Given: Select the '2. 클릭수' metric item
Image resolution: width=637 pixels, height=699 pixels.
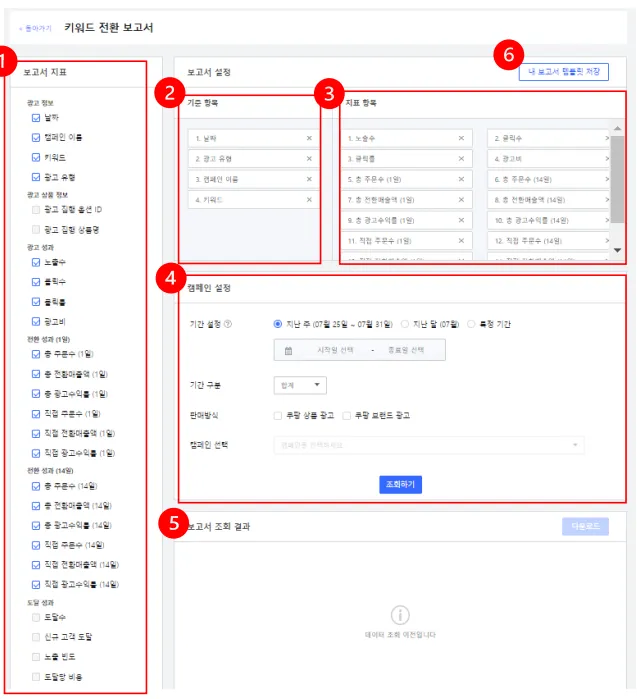Looking at the screenshot, I should tap(548, 138).
